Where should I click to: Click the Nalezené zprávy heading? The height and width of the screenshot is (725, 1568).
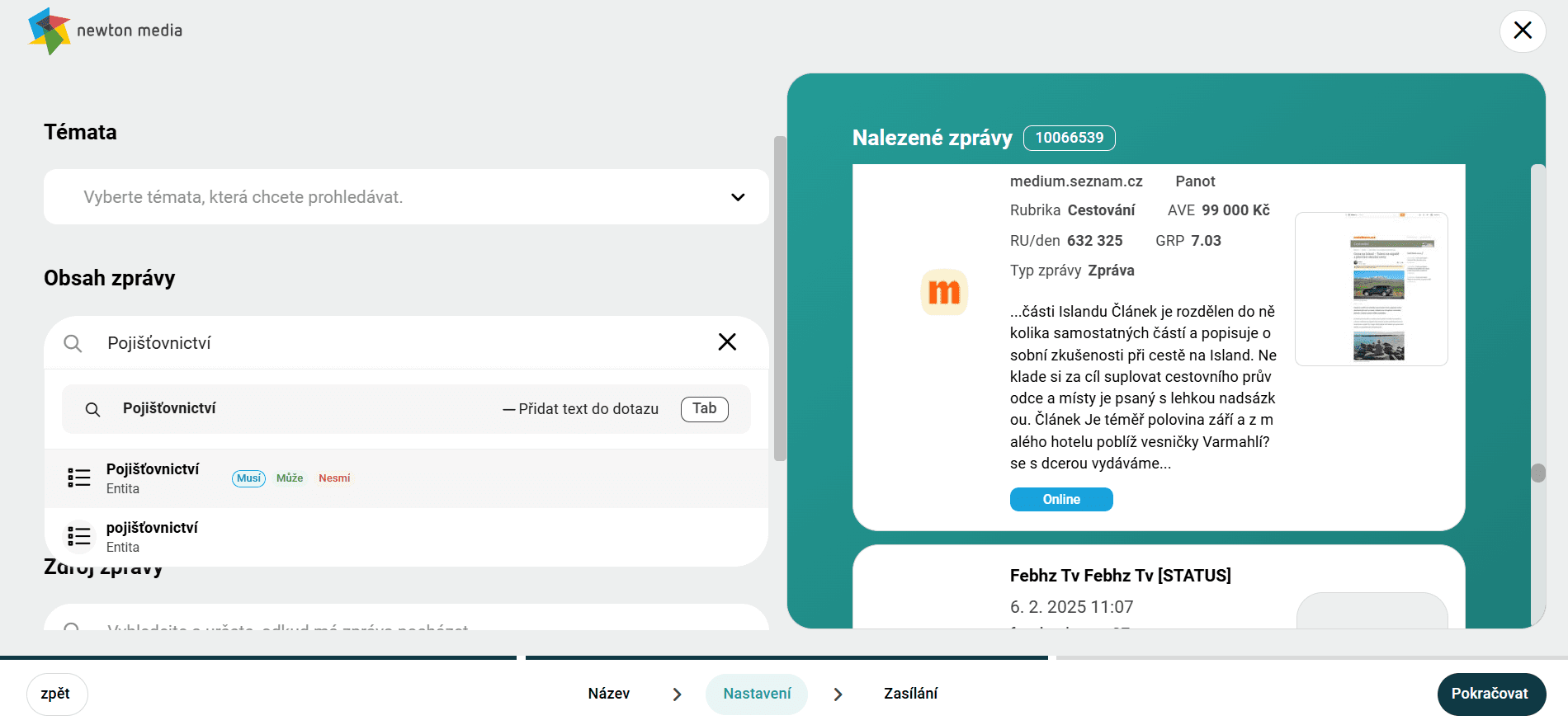(933, 138)
